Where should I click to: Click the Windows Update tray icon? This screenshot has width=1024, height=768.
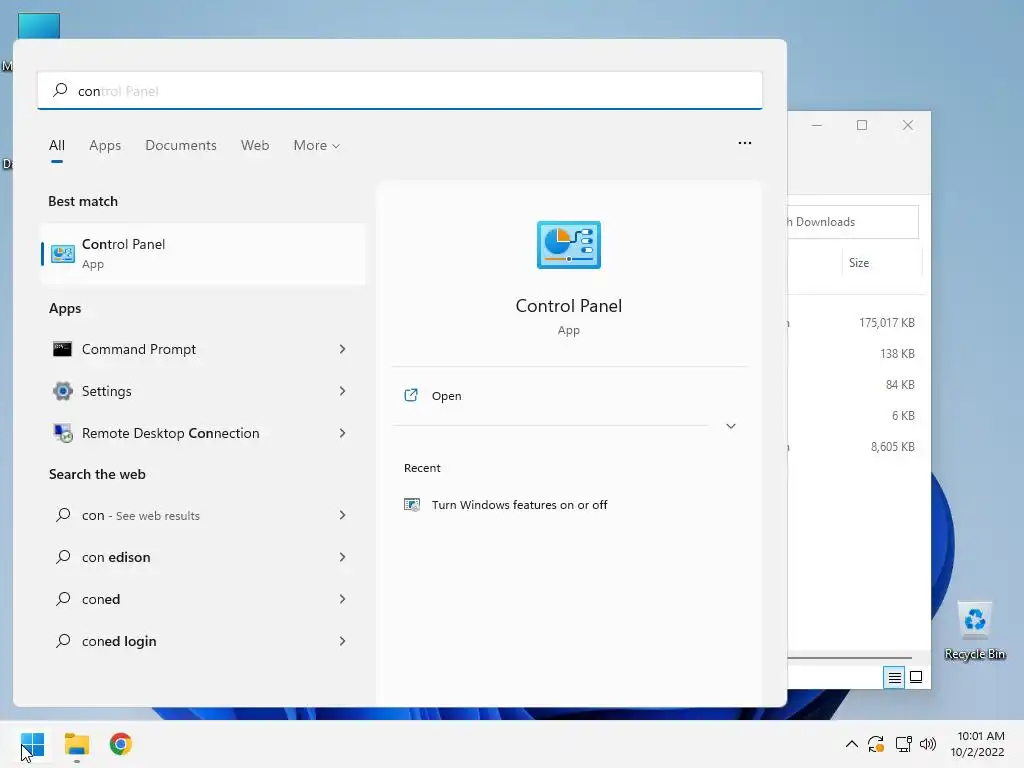click(876, 744)
